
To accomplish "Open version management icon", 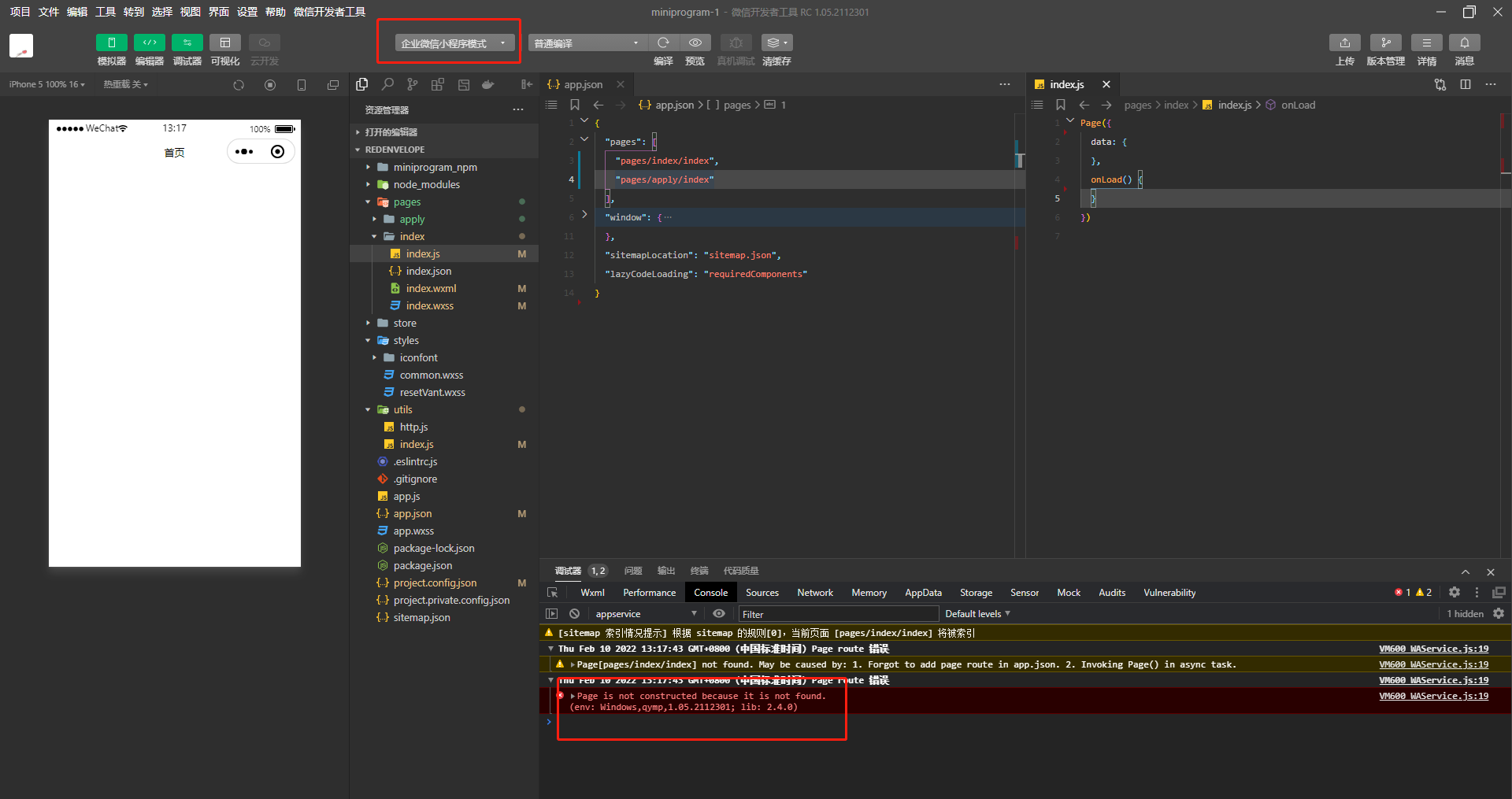I will 1385,43.
